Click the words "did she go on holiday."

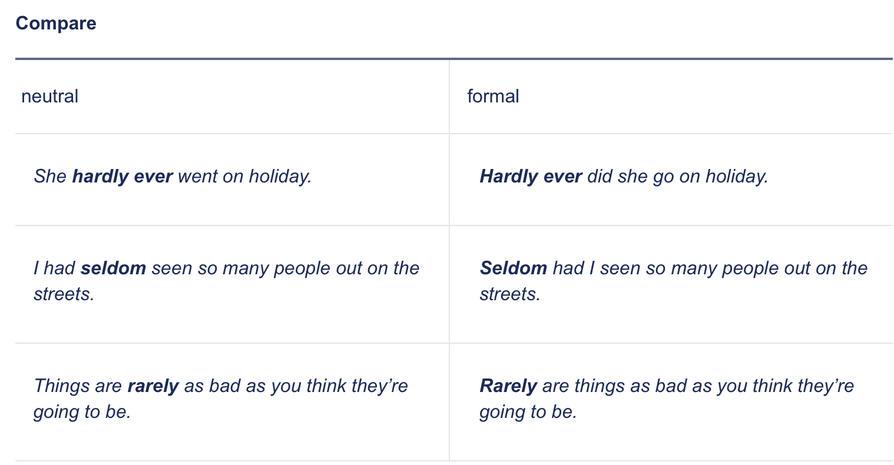[677, 177]
